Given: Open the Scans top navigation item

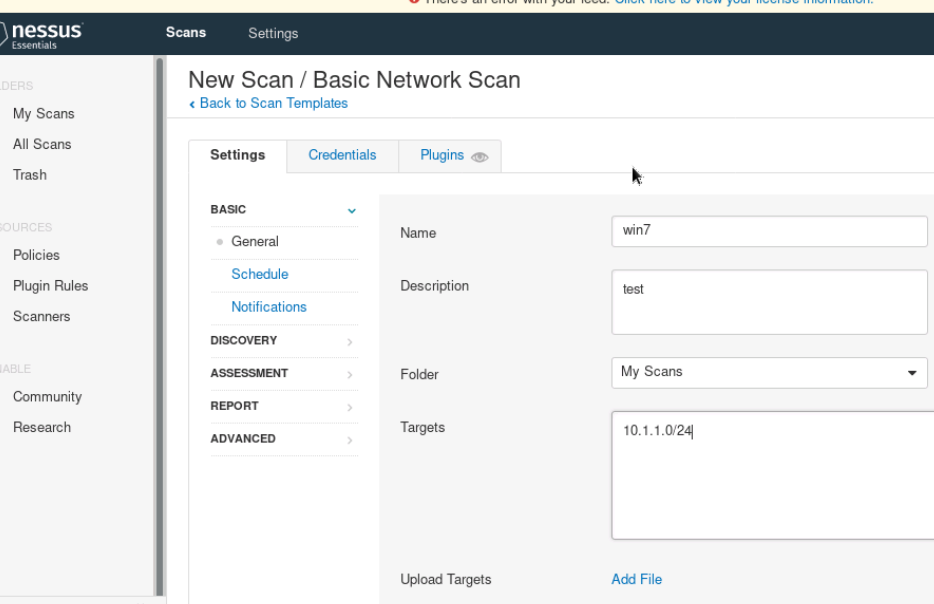Looking at the screenshot, I should pos(186,32).
